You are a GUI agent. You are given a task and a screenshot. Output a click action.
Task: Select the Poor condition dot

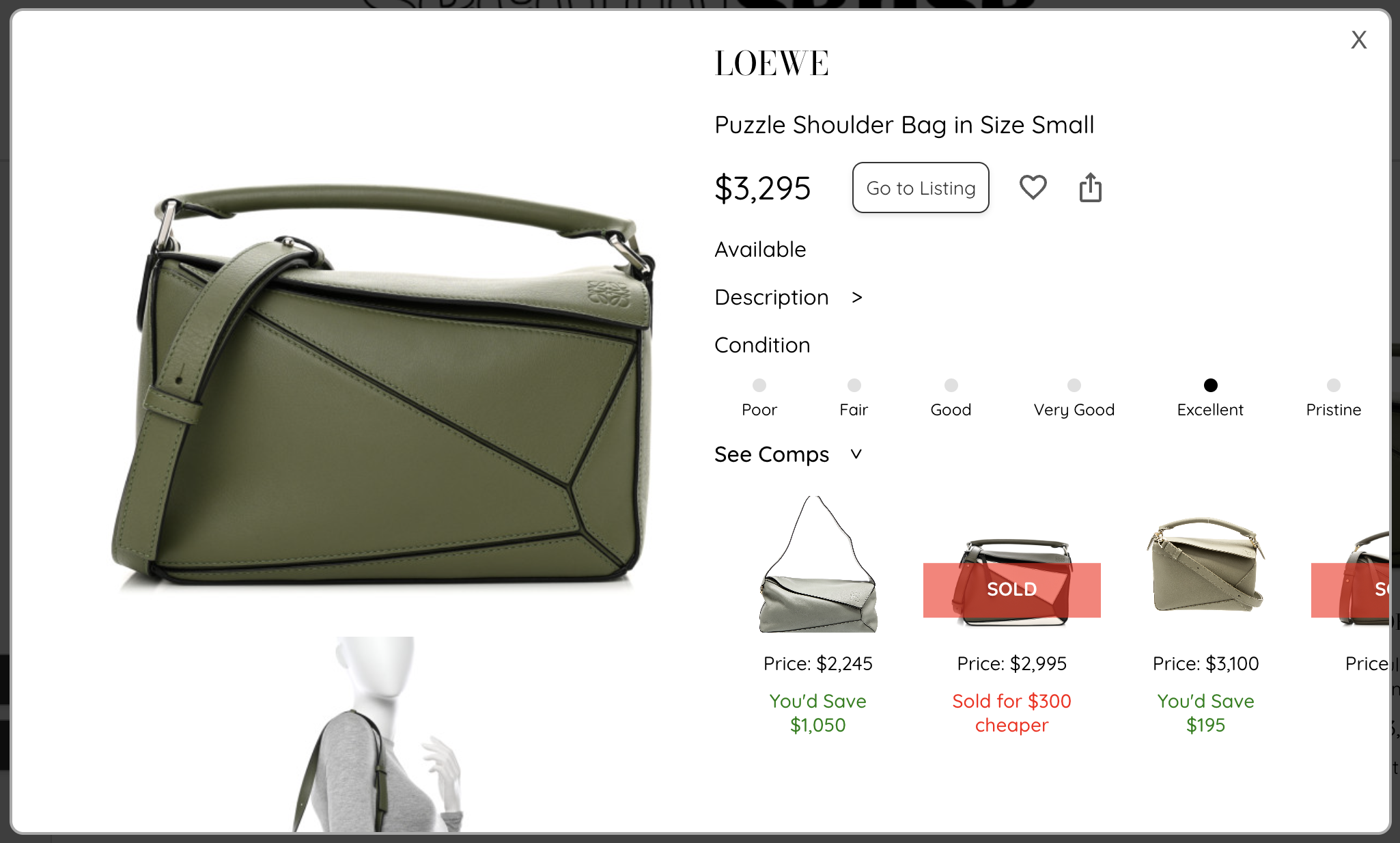(x=759, y=385)
